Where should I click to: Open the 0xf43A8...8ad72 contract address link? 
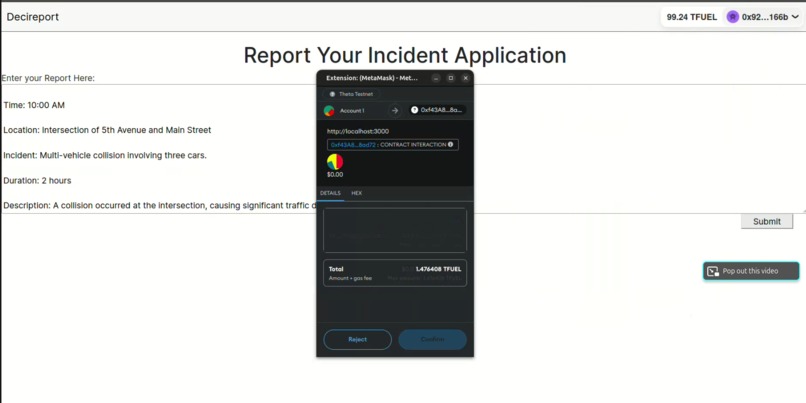[353, 145]
